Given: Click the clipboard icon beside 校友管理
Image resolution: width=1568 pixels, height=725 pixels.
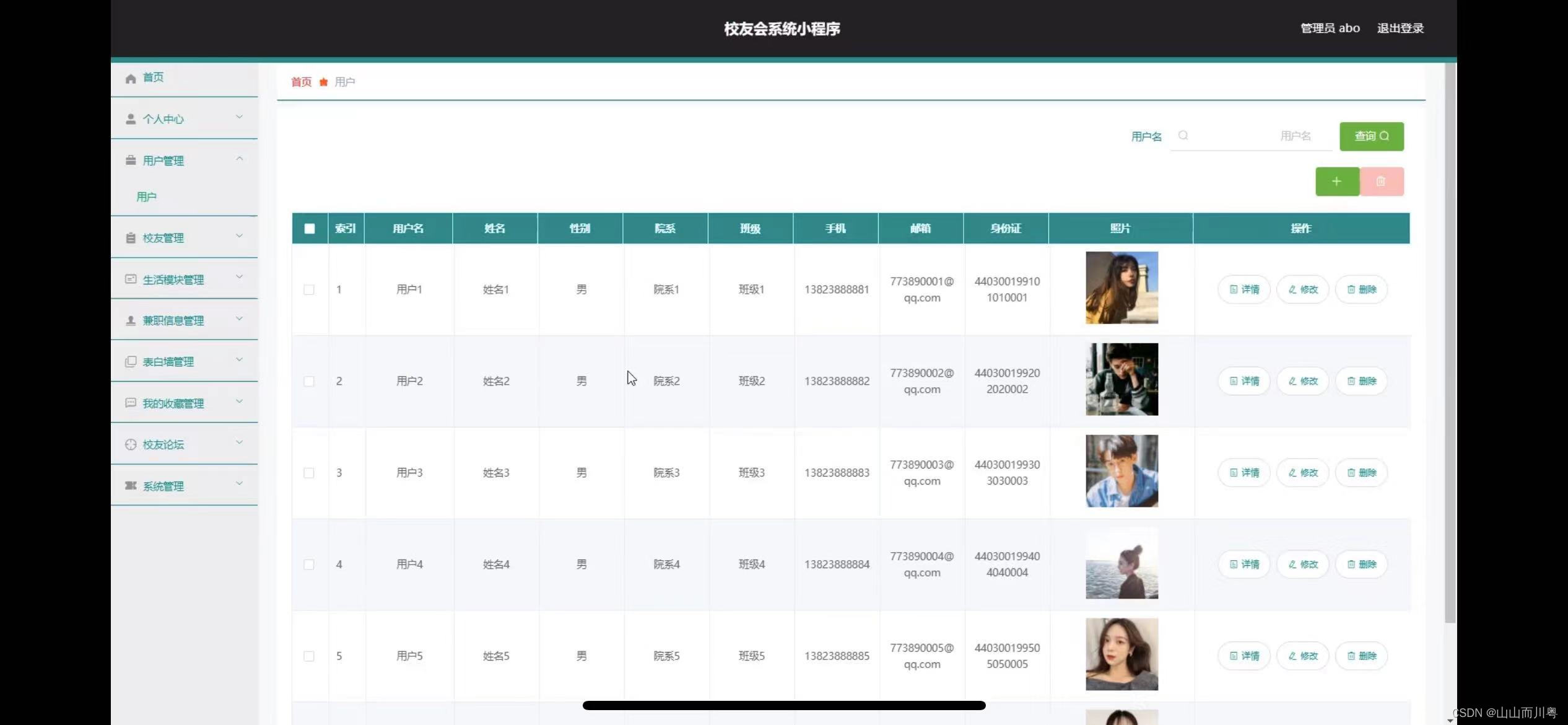Looking at the screenshot, I should coord(131,238).
